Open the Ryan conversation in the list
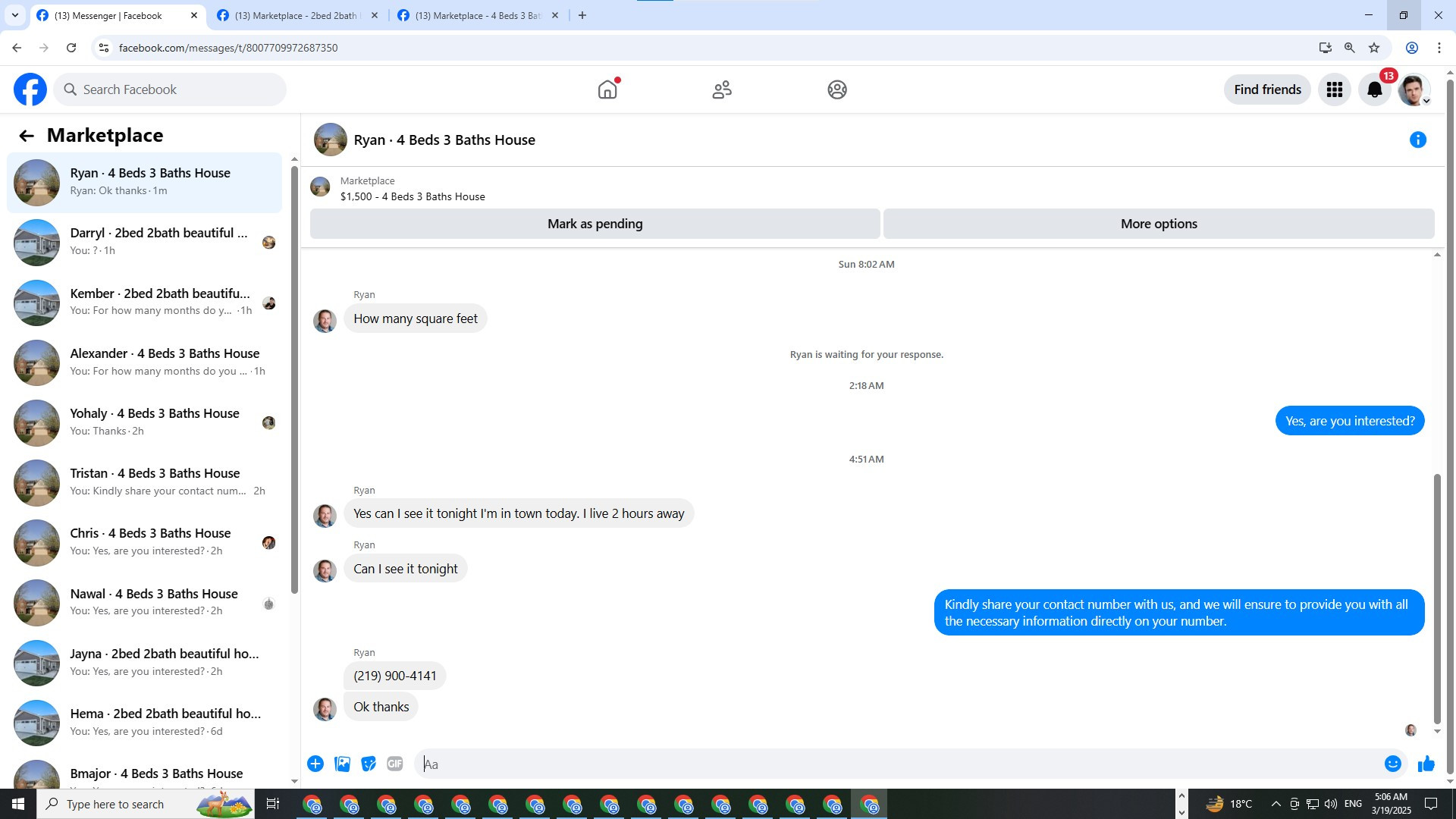 144,182
